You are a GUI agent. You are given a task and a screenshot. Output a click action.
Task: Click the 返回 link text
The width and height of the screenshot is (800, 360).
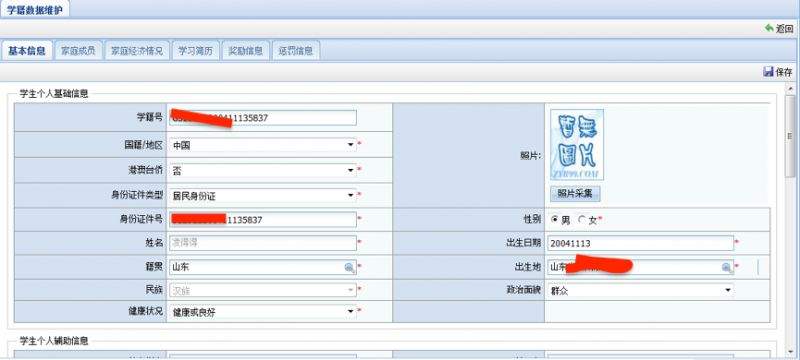coord(784,29)
